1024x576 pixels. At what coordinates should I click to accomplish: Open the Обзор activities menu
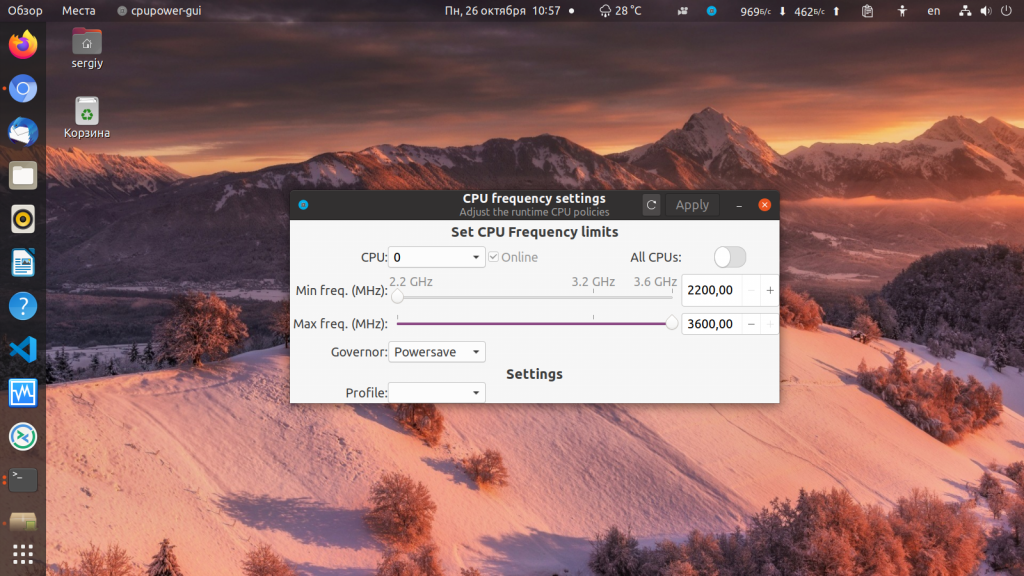pyautogui.click(x=25, y=11)
